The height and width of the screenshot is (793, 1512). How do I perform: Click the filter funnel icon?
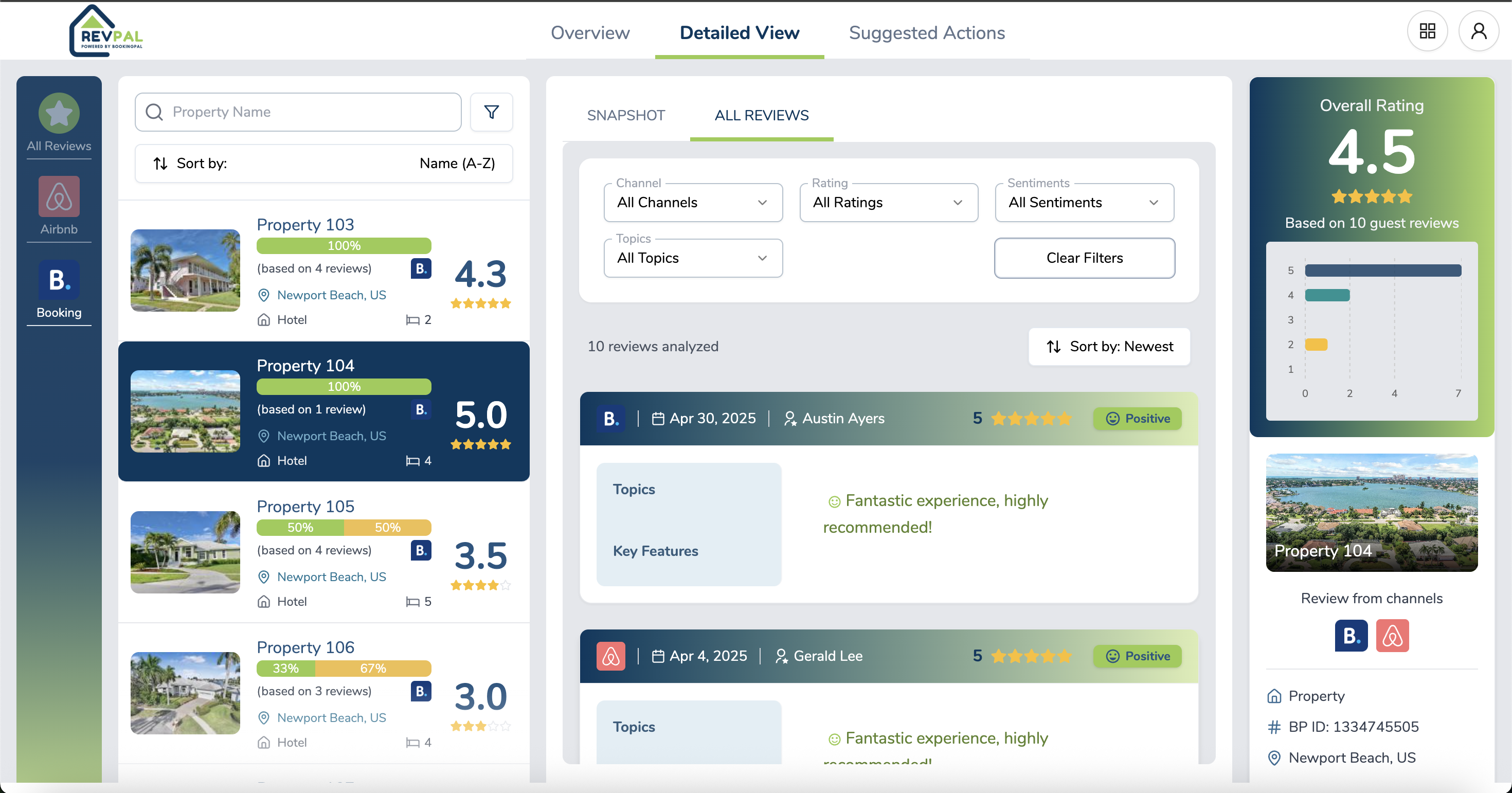[491, 112]
